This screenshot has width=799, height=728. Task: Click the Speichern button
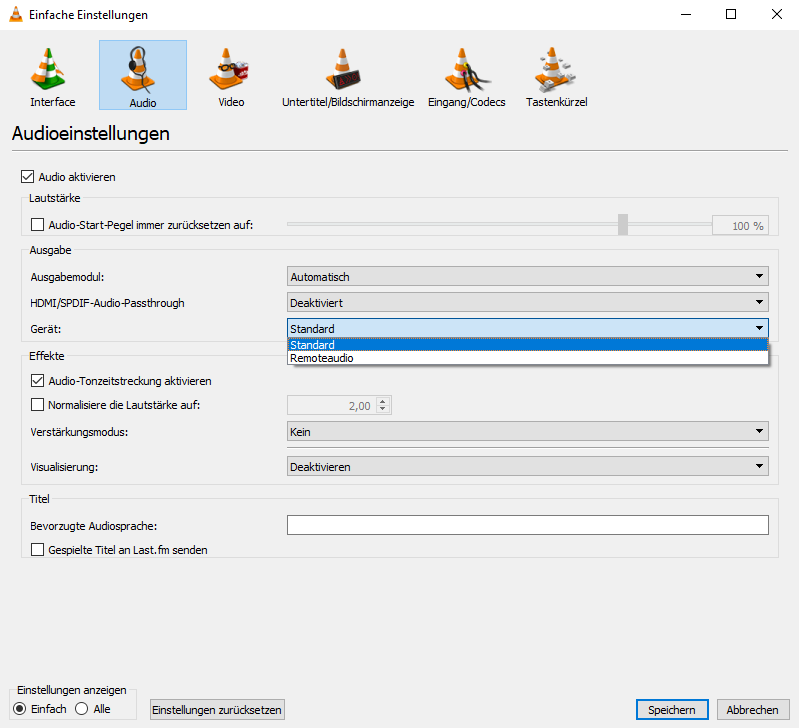671,710
